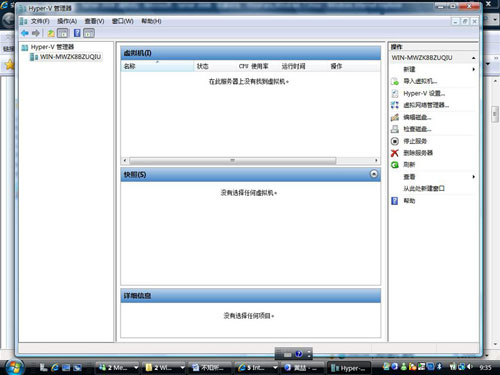Toggle the action pane toolbar icon
This screenshot has height=375, width=500.
pos(89,33)
